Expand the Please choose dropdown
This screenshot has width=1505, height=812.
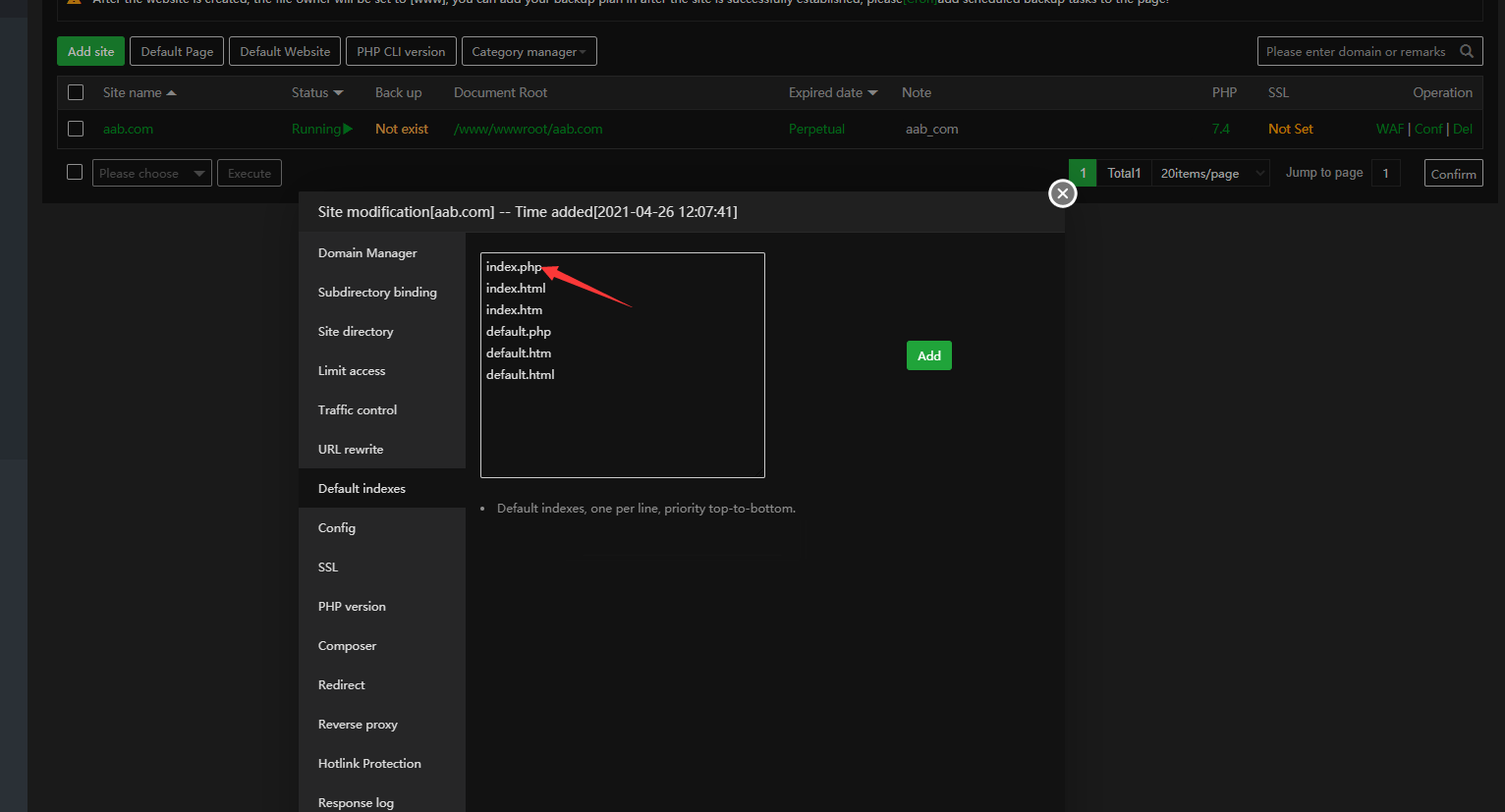[x=152, y=173]
